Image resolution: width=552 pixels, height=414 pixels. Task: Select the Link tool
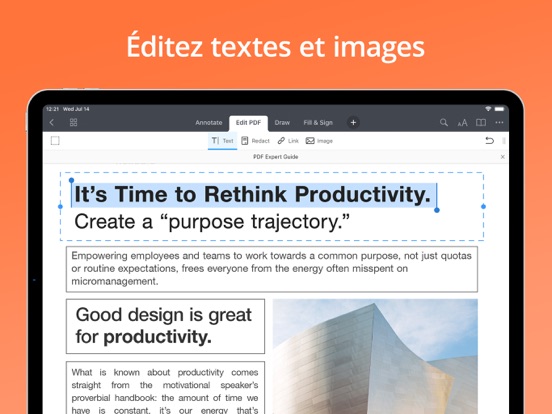[288, 141]
